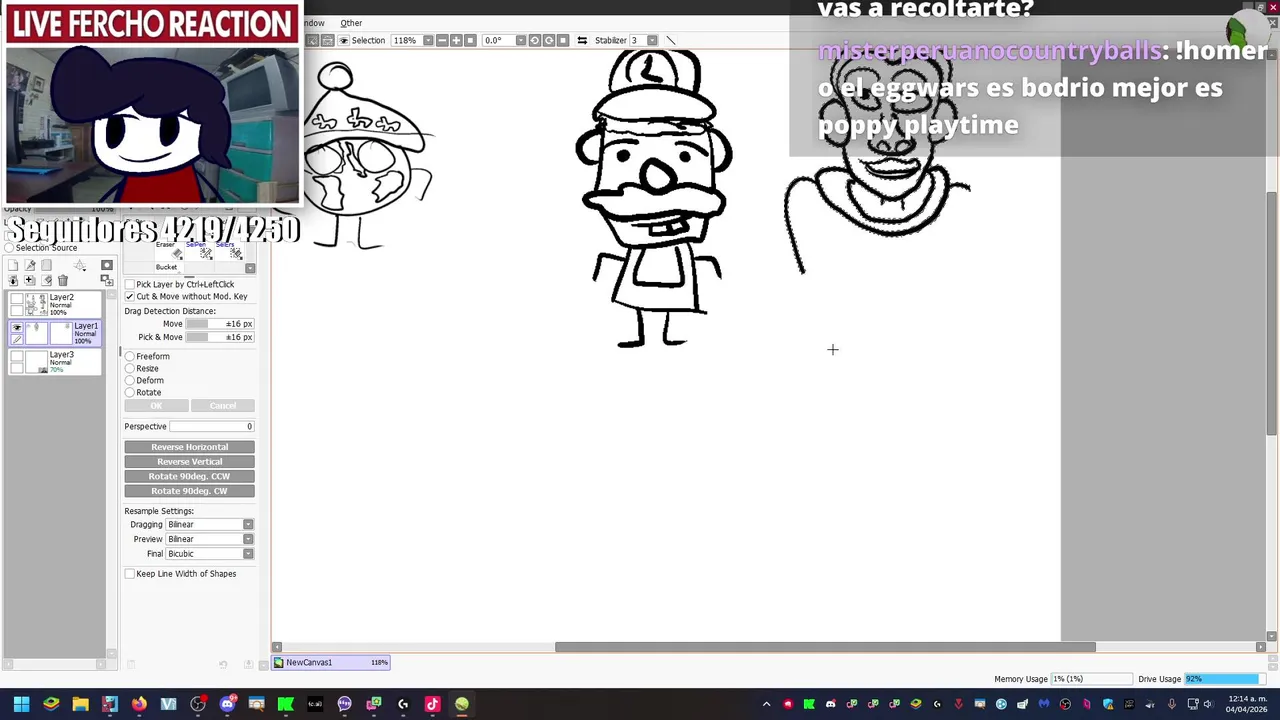The image size is (1280, 720).
Task: Click the clear layer icon
Action: tap(47, 280)
